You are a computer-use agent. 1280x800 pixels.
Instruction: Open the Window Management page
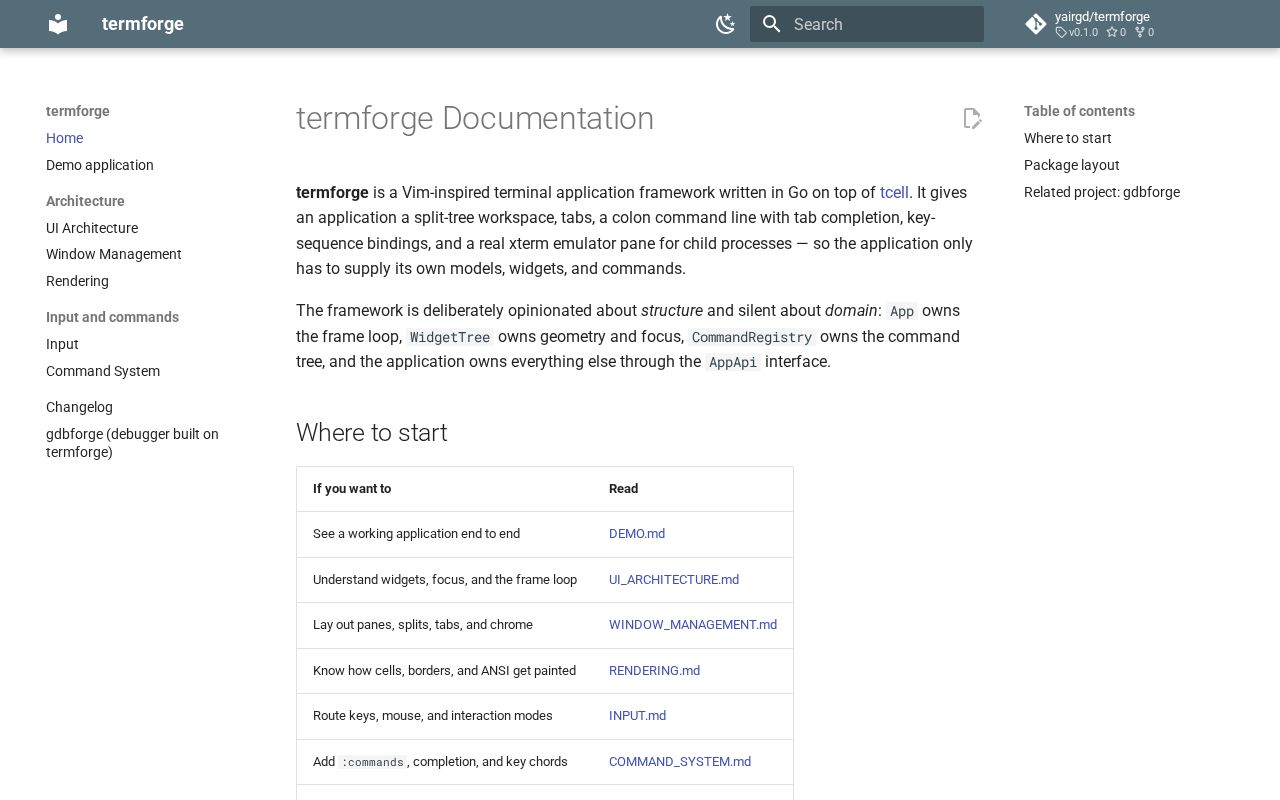[x=114, y=254]
